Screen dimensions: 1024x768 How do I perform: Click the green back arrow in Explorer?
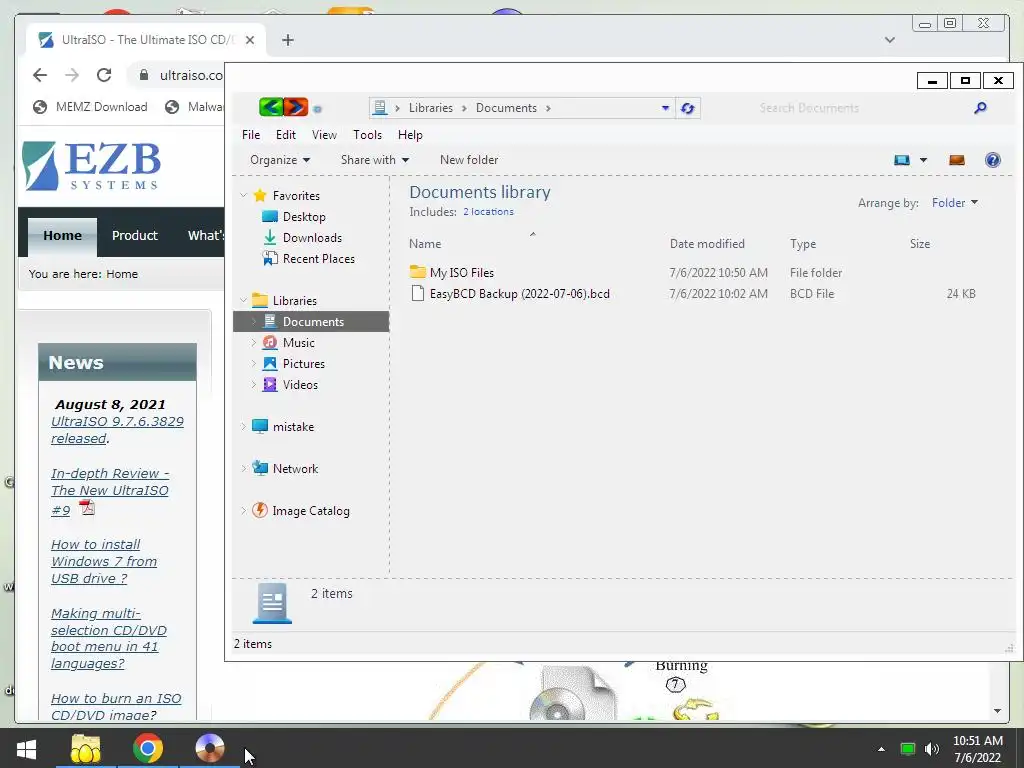point(271,107)
